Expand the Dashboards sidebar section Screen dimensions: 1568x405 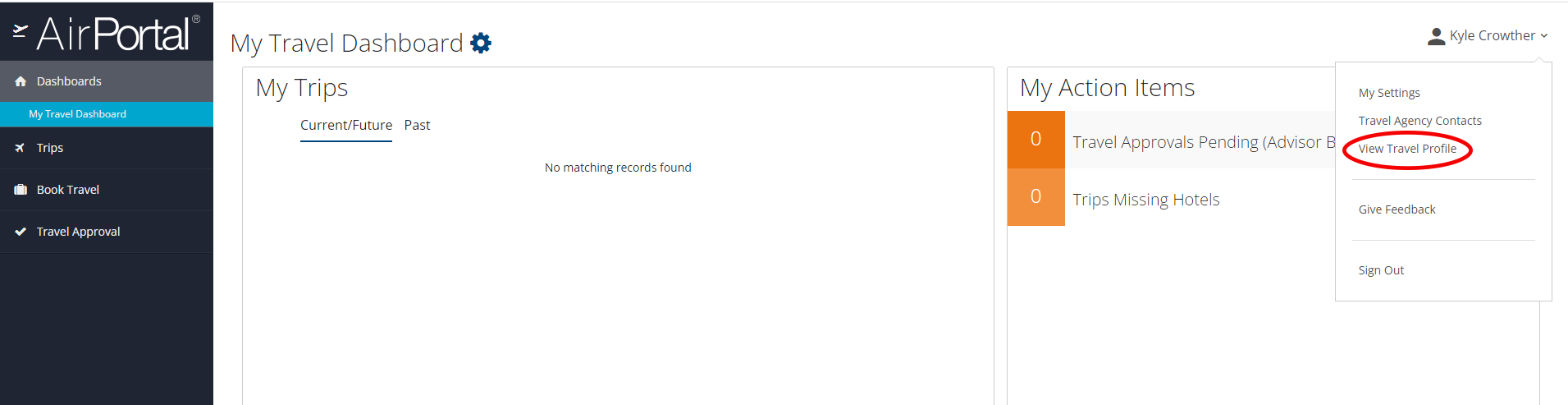[x=107, y=81]
